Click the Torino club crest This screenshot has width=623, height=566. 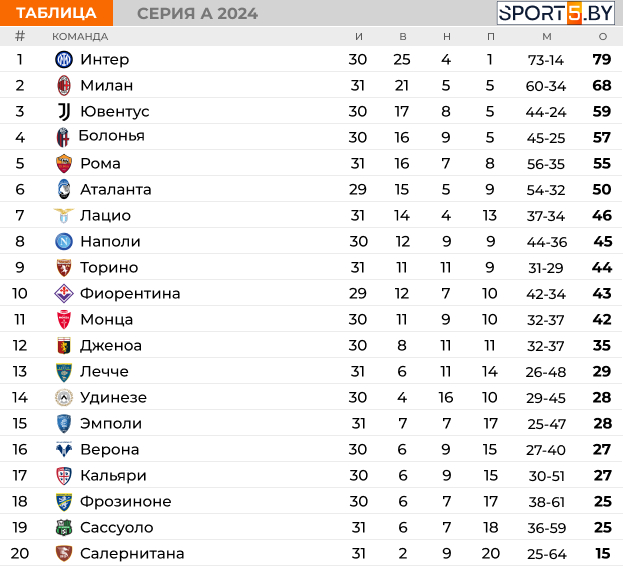click(x=64, y=267)
